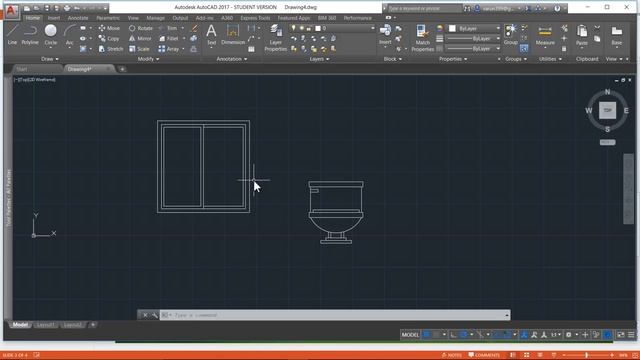Screen dimensions: 640x360
Task: Select the Dimension tool
Action: point(233,35)
